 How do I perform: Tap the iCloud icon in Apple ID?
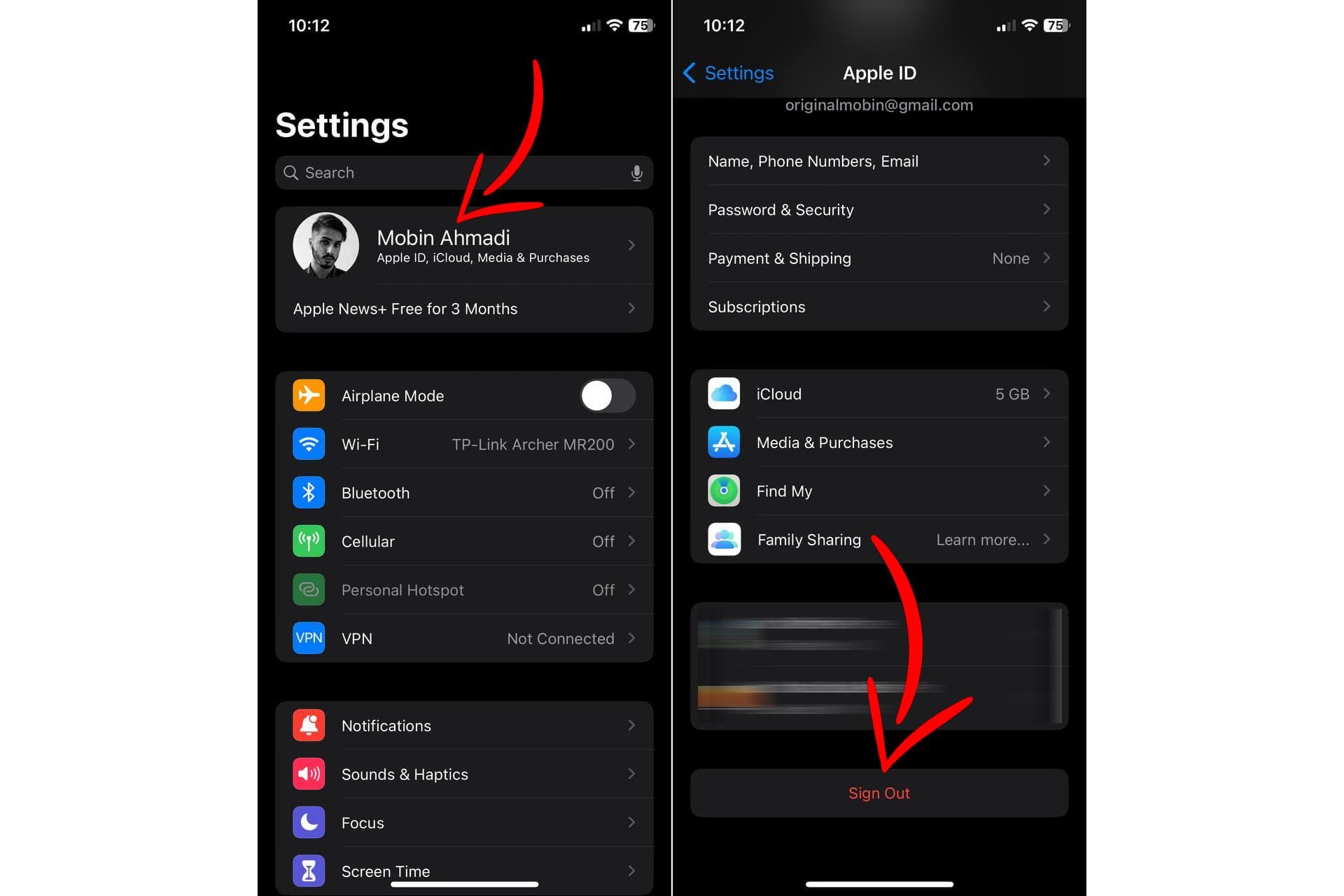[x=723, y=393]
